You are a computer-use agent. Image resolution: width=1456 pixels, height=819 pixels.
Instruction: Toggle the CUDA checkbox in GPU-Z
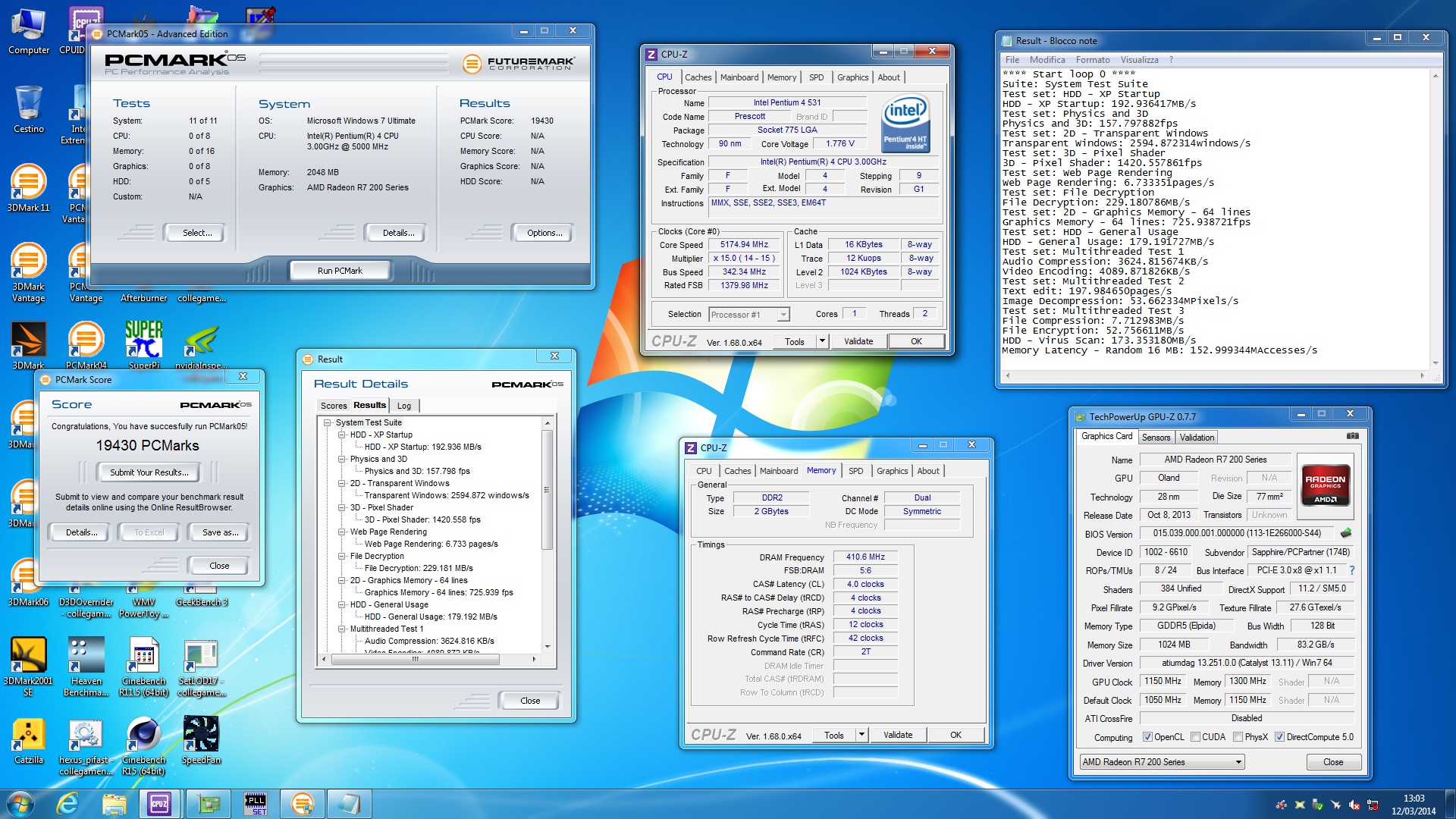[1195, 737]
